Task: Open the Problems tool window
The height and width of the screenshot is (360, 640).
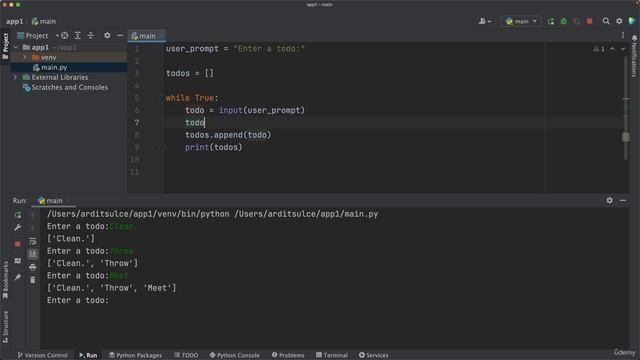Action: tap(288, 355)
